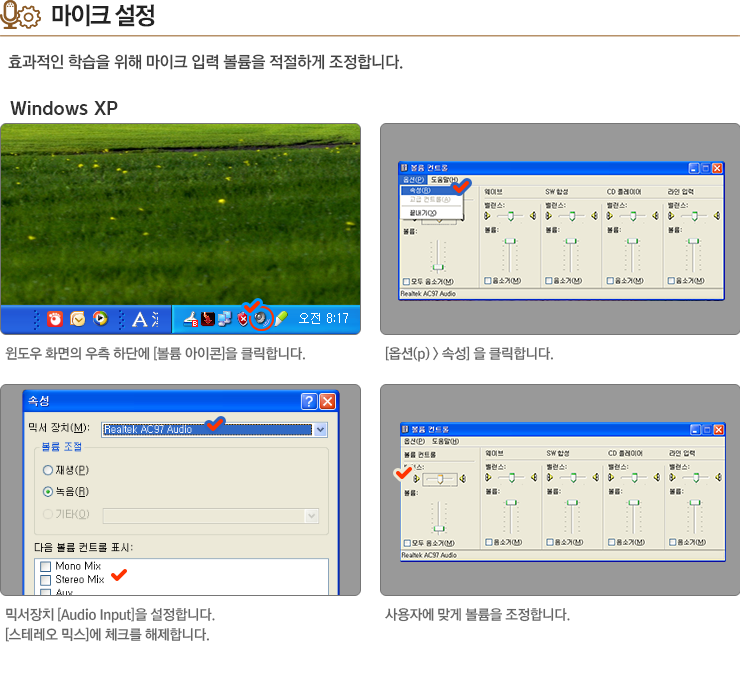Click 속성(R) in the open 옵션 menu
This screenshot has width=740, height=685.
tap(420, 189)
